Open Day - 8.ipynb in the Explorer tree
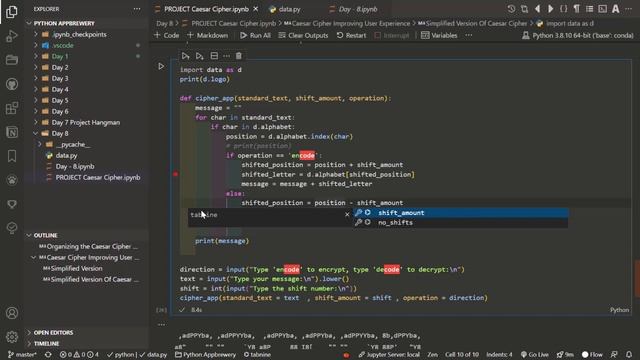 click(x=75, y=167)
